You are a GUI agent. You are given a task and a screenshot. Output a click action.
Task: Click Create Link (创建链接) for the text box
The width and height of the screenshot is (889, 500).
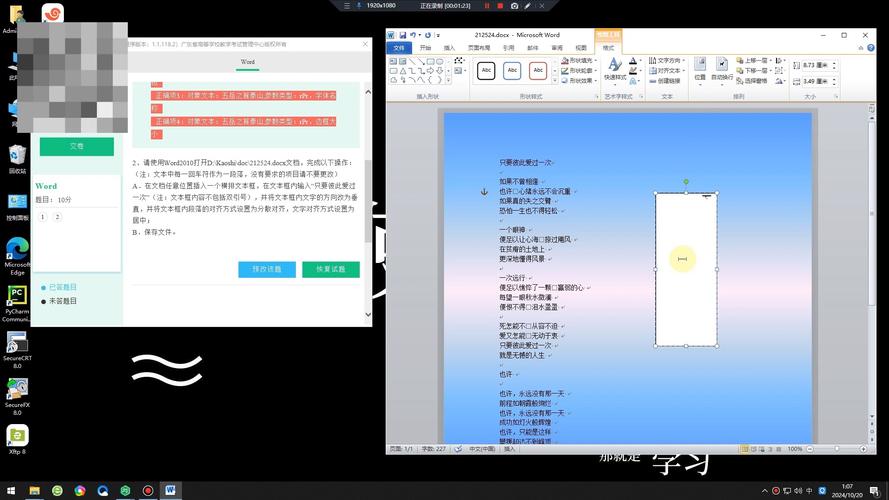pos(668,81)
